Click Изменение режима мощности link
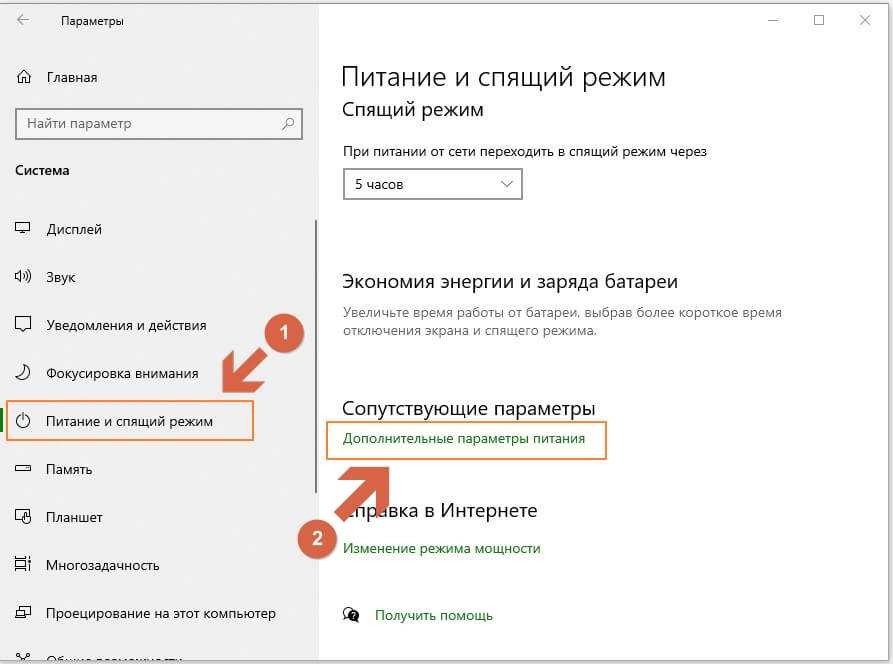This screenshot has width=893, height=664. point(441,548)
